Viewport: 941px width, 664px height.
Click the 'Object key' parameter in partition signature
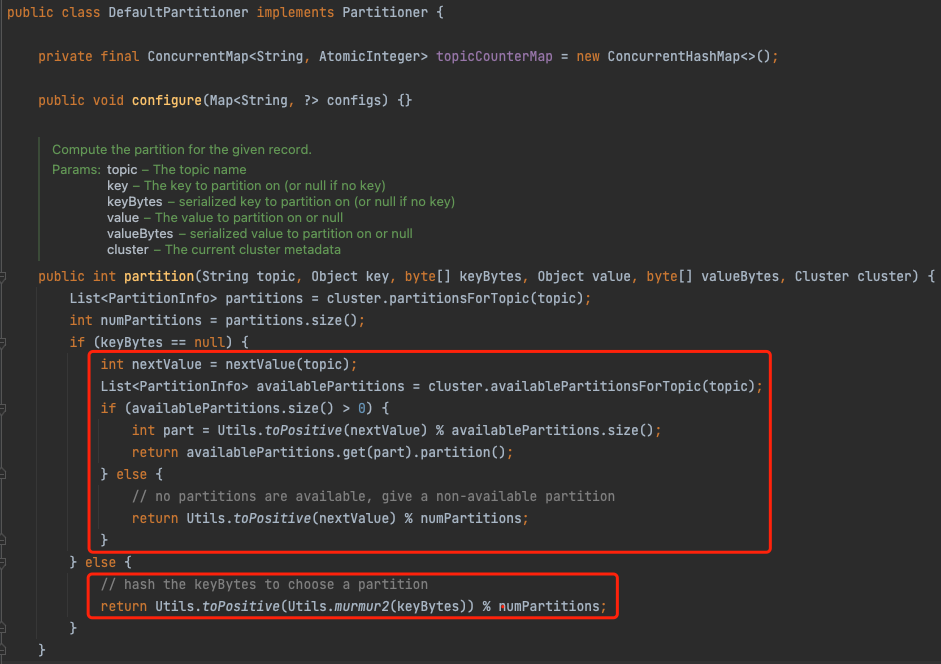(350, 277)
